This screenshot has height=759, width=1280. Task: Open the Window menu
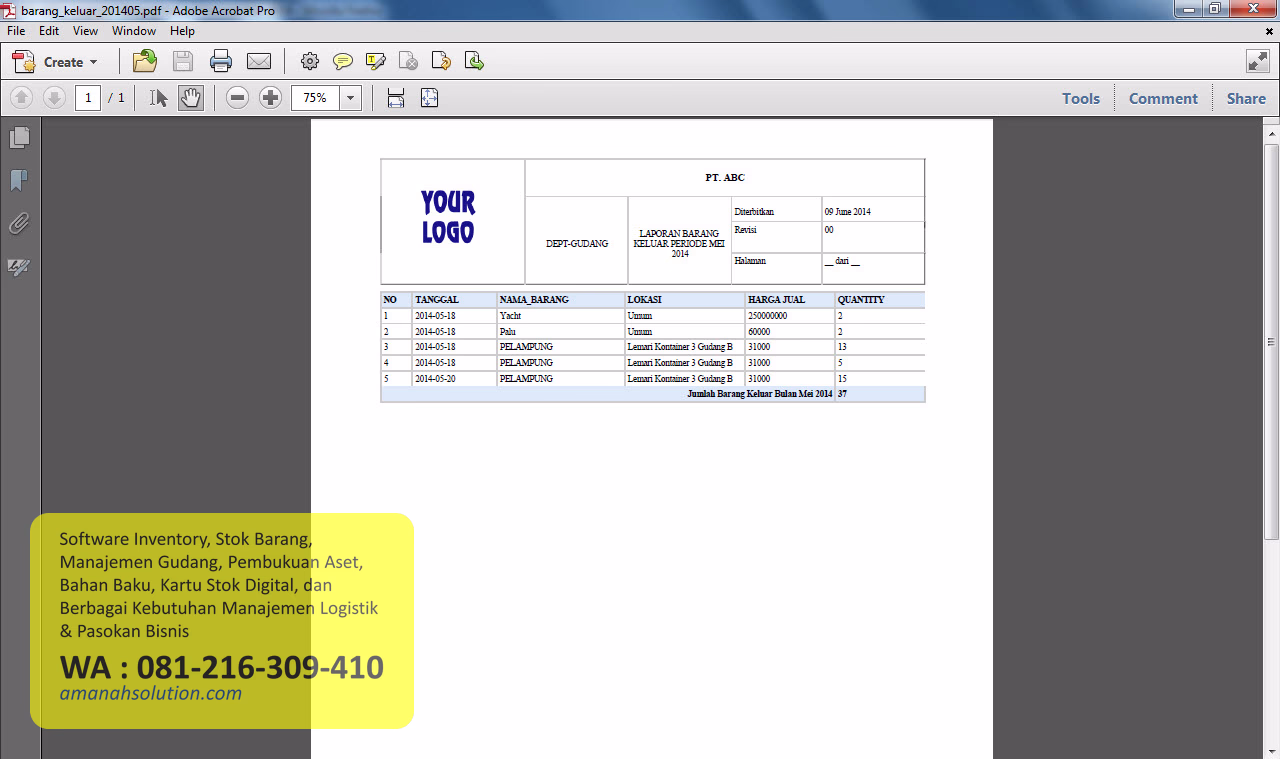pyautogui.click(x=134, y=31)
